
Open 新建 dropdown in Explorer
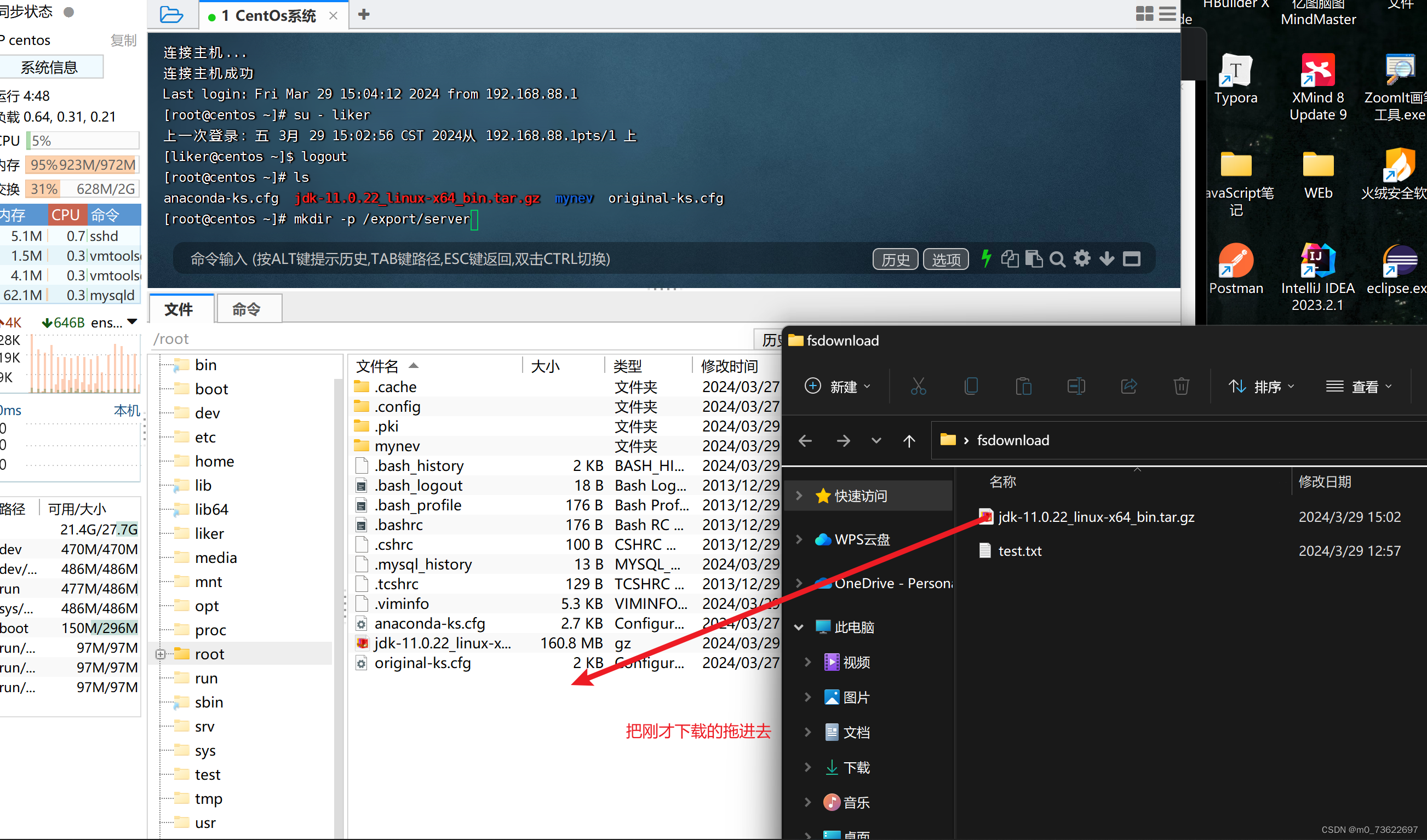tap(838, 387)
